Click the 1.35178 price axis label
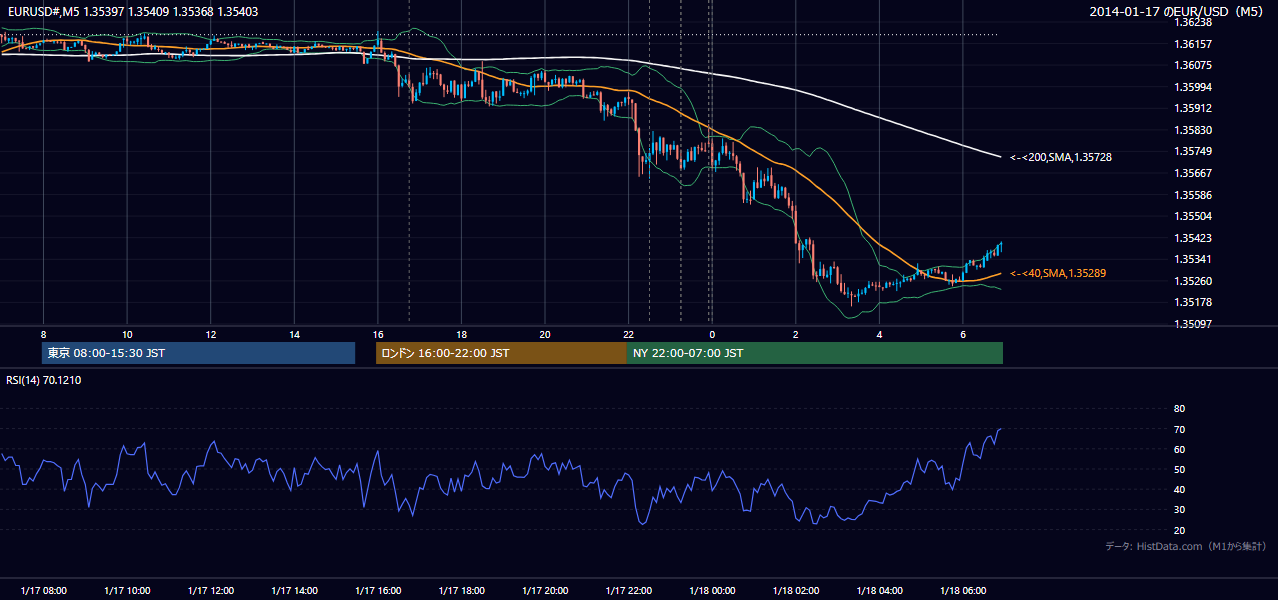The width and height of the screenshot is (1278, 600). [1193, 302]
